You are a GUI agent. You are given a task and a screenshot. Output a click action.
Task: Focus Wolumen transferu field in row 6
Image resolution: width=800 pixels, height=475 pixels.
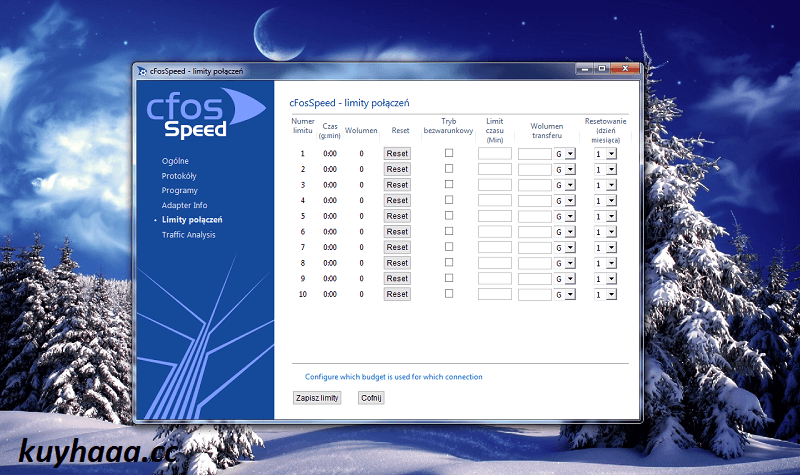535,232
